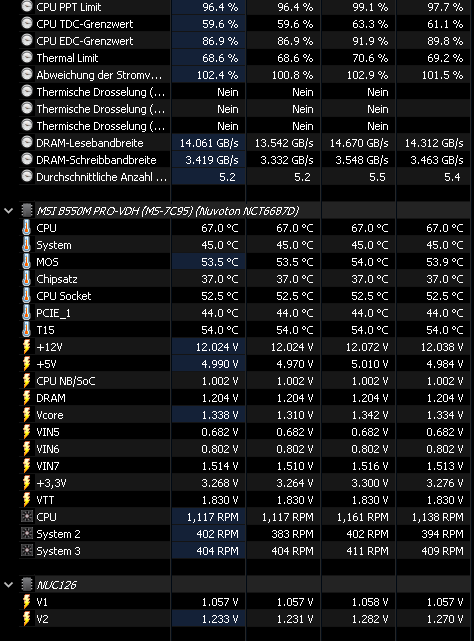The height and width of the screenshot is (641, 474).
Task: Click the +3,3V voltage row
Action: (245, 483)
